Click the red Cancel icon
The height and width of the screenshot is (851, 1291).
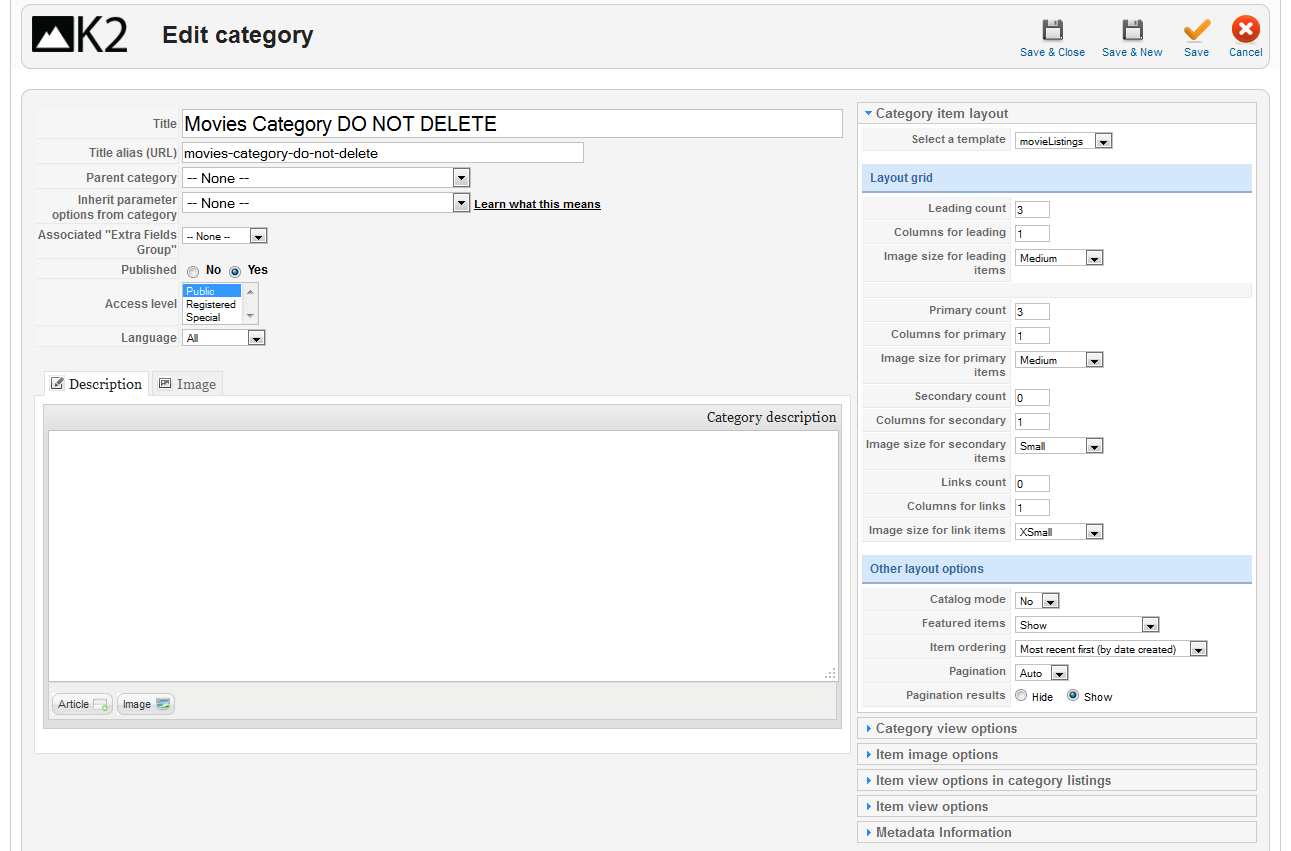(1245, 30)
